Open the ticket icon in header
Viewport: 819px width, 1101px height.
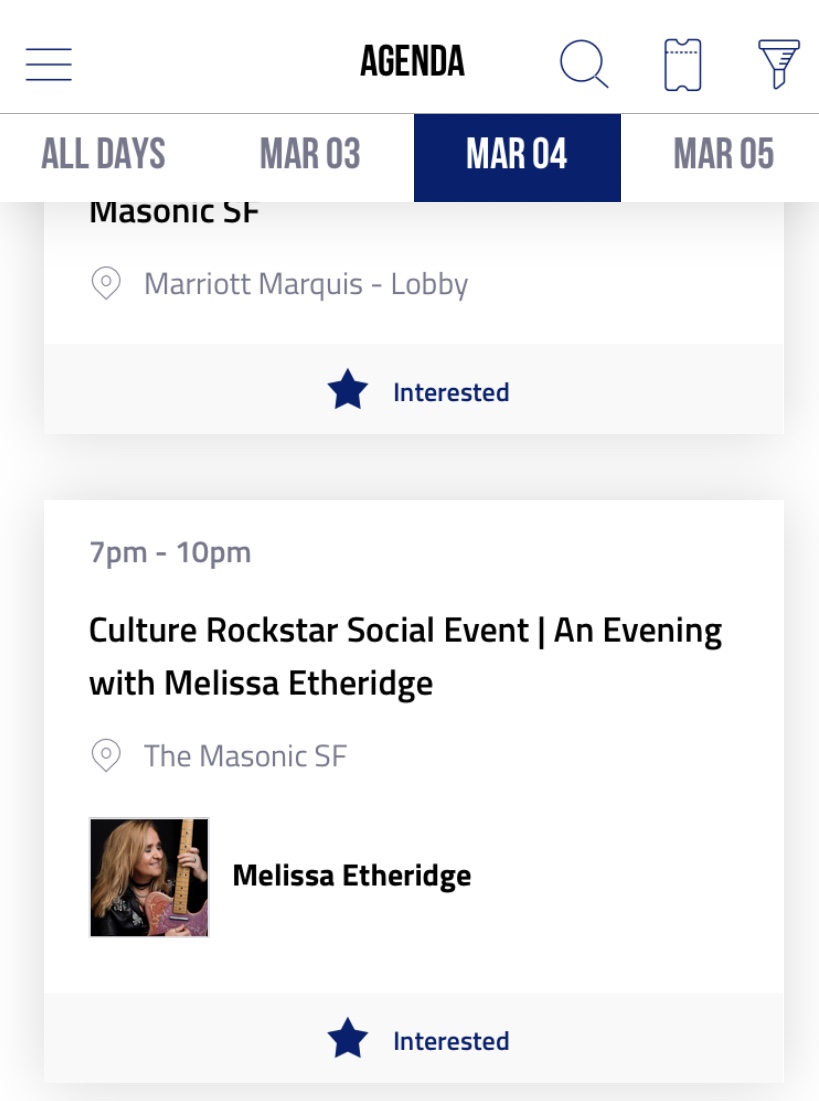(x=683, y=65)
